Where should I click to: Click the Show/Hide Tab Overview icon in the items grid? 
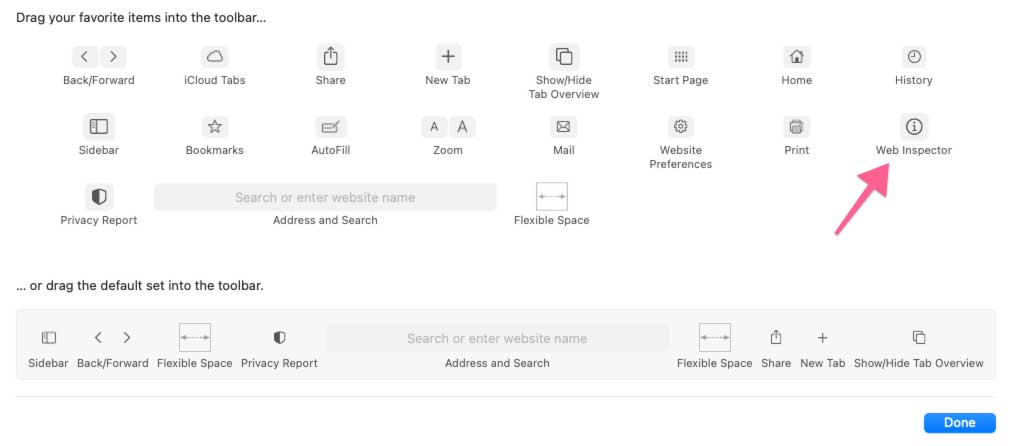coord(564,56)
